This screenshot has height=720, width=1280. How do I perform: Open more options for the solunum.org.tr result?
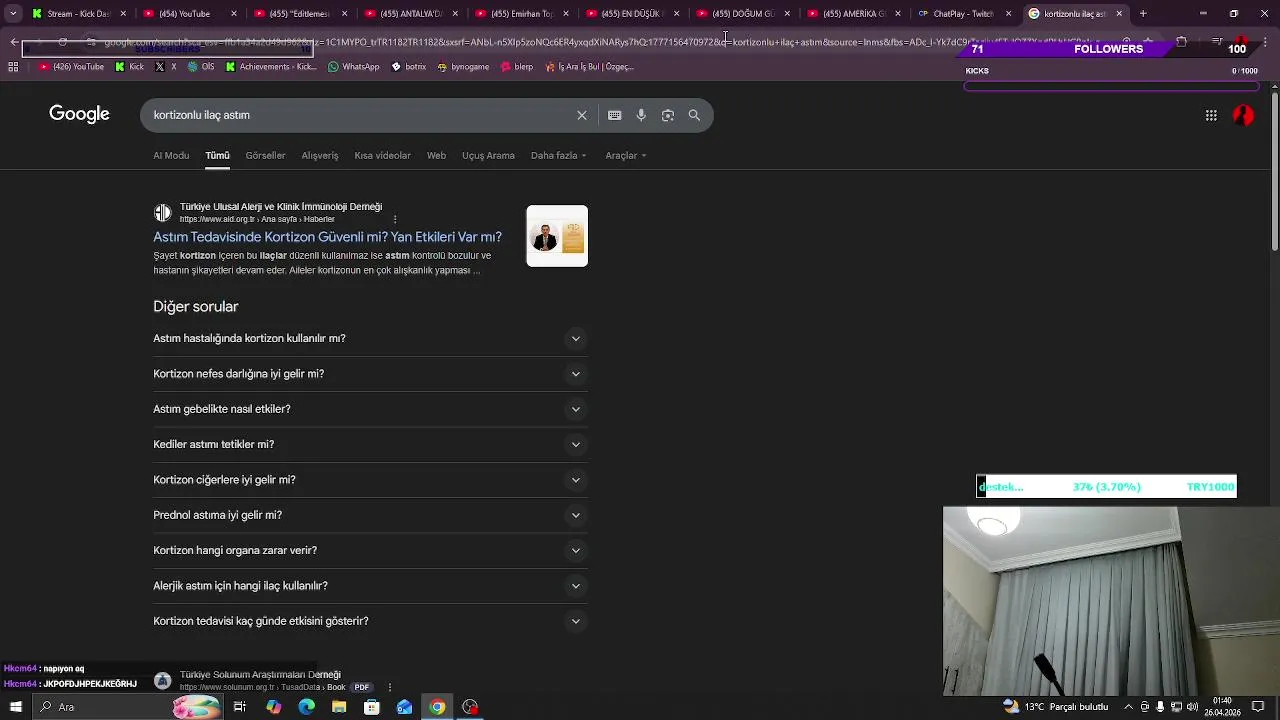click(388, 687)
